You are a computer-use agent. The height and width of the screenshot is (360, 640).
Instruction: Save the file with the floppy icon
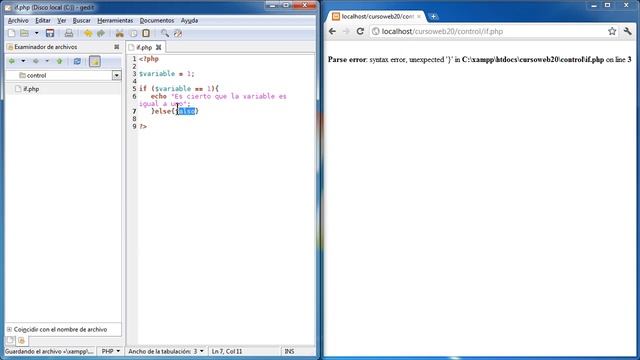point(50,33)
